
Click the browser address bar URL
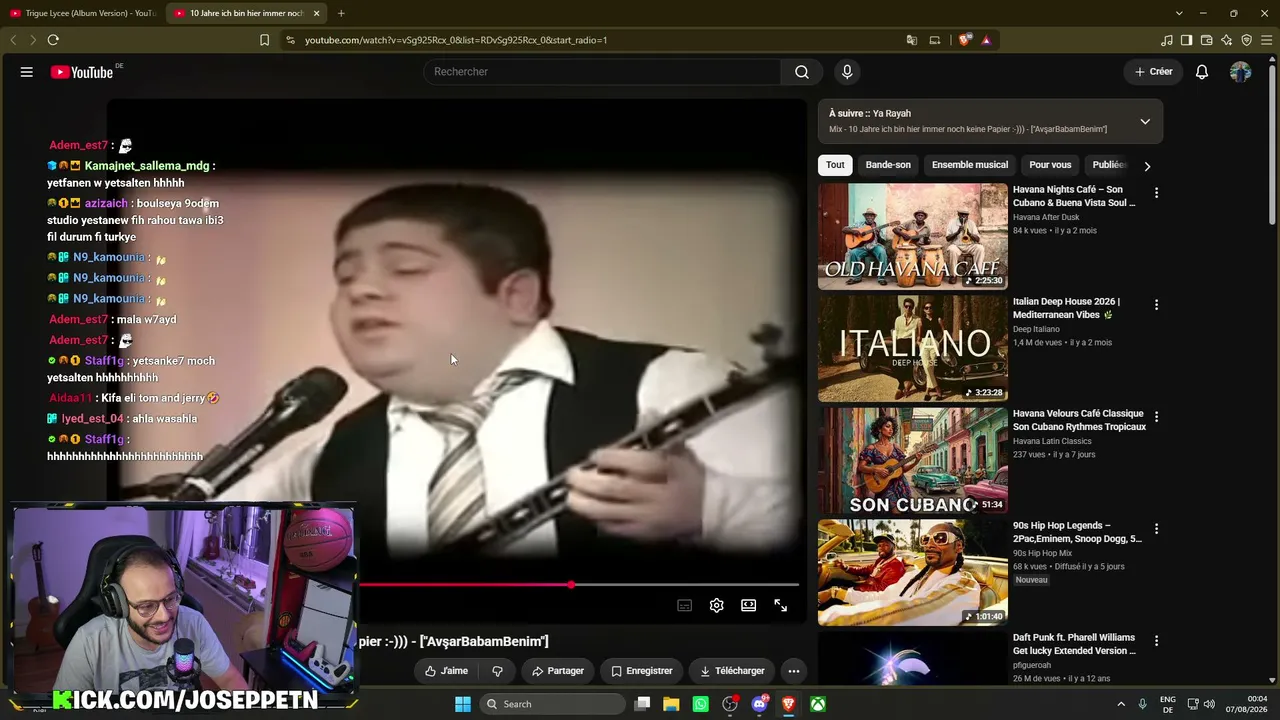click(456, 40)
